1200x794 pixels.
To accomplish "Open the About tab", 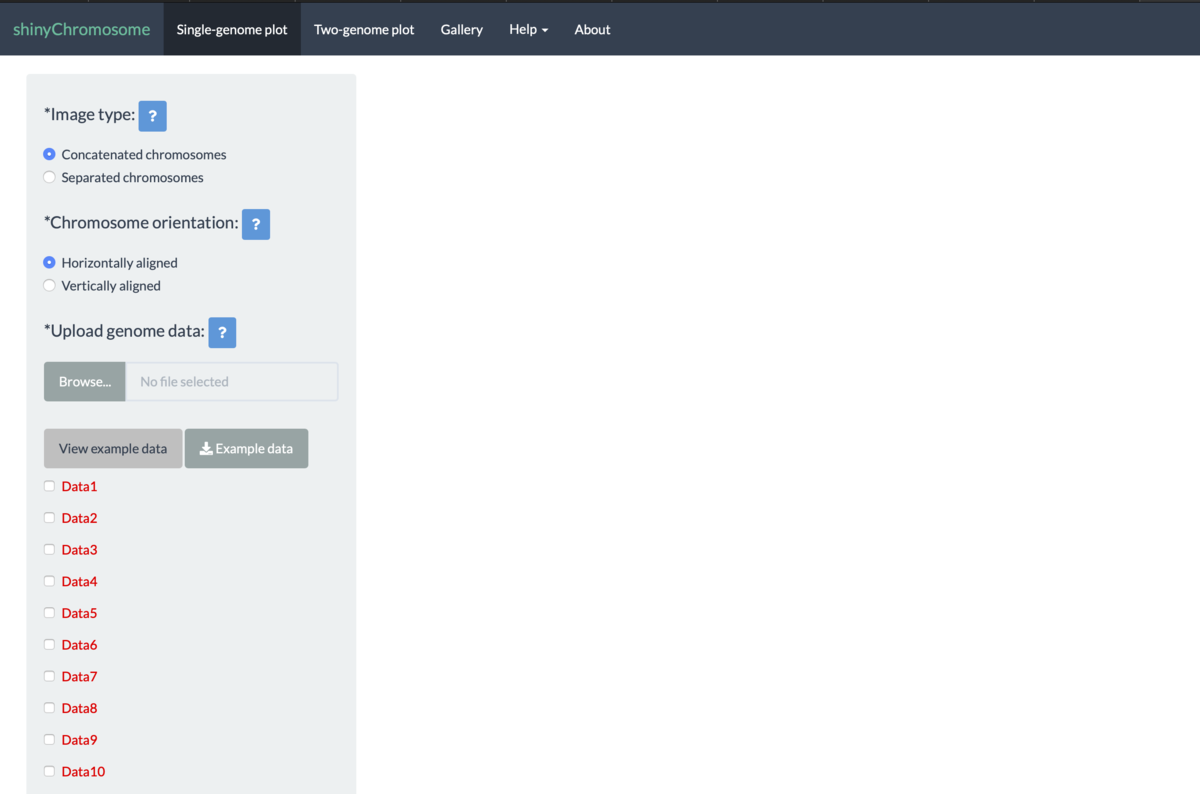I will (x=592, y=30).
